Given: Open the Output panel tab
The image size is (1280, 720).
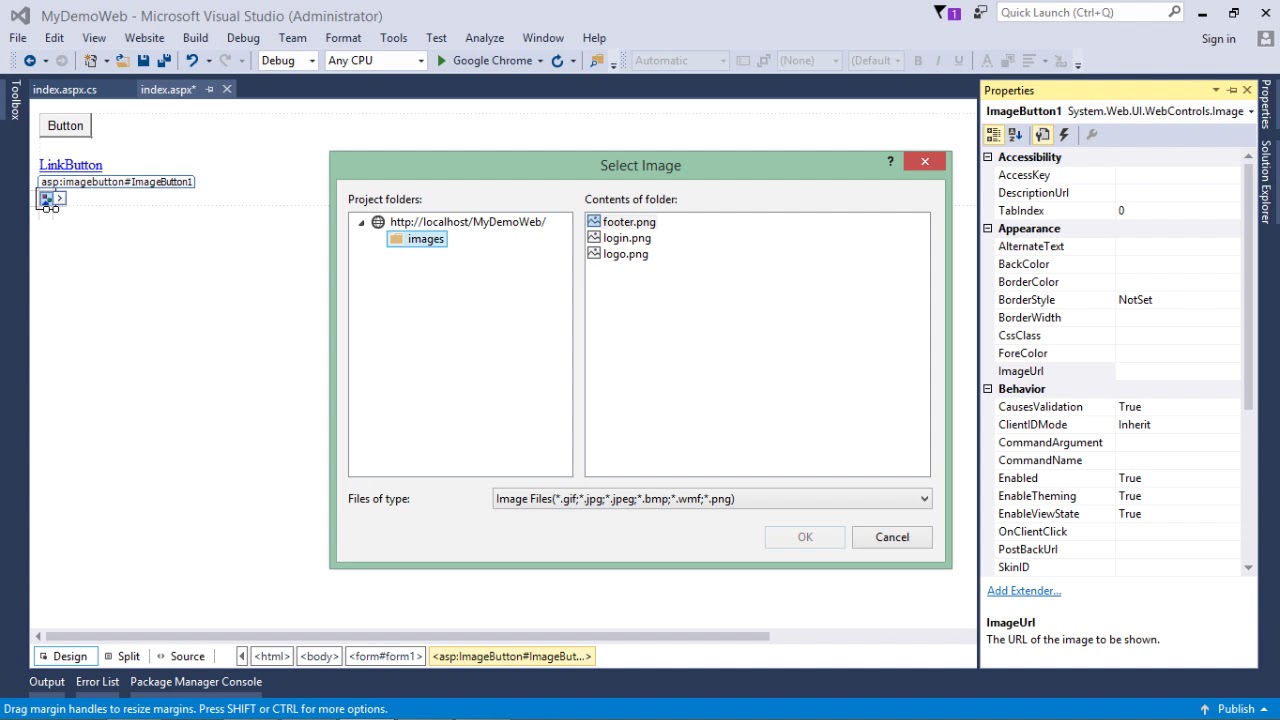Looking at the screenshot, I should point(47,682).
